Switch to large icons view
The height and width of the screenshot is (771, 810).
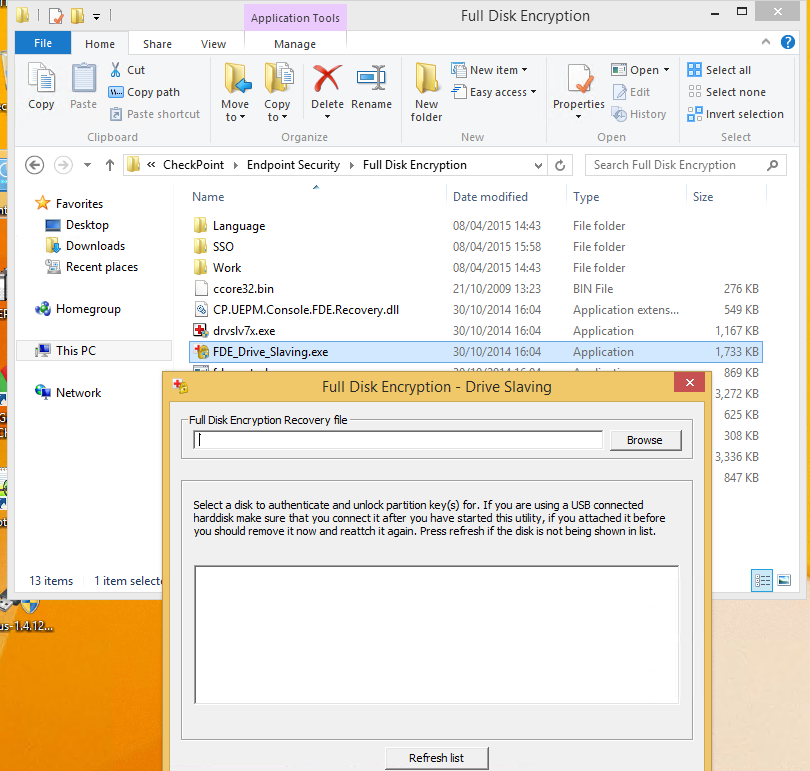[784, 580]
